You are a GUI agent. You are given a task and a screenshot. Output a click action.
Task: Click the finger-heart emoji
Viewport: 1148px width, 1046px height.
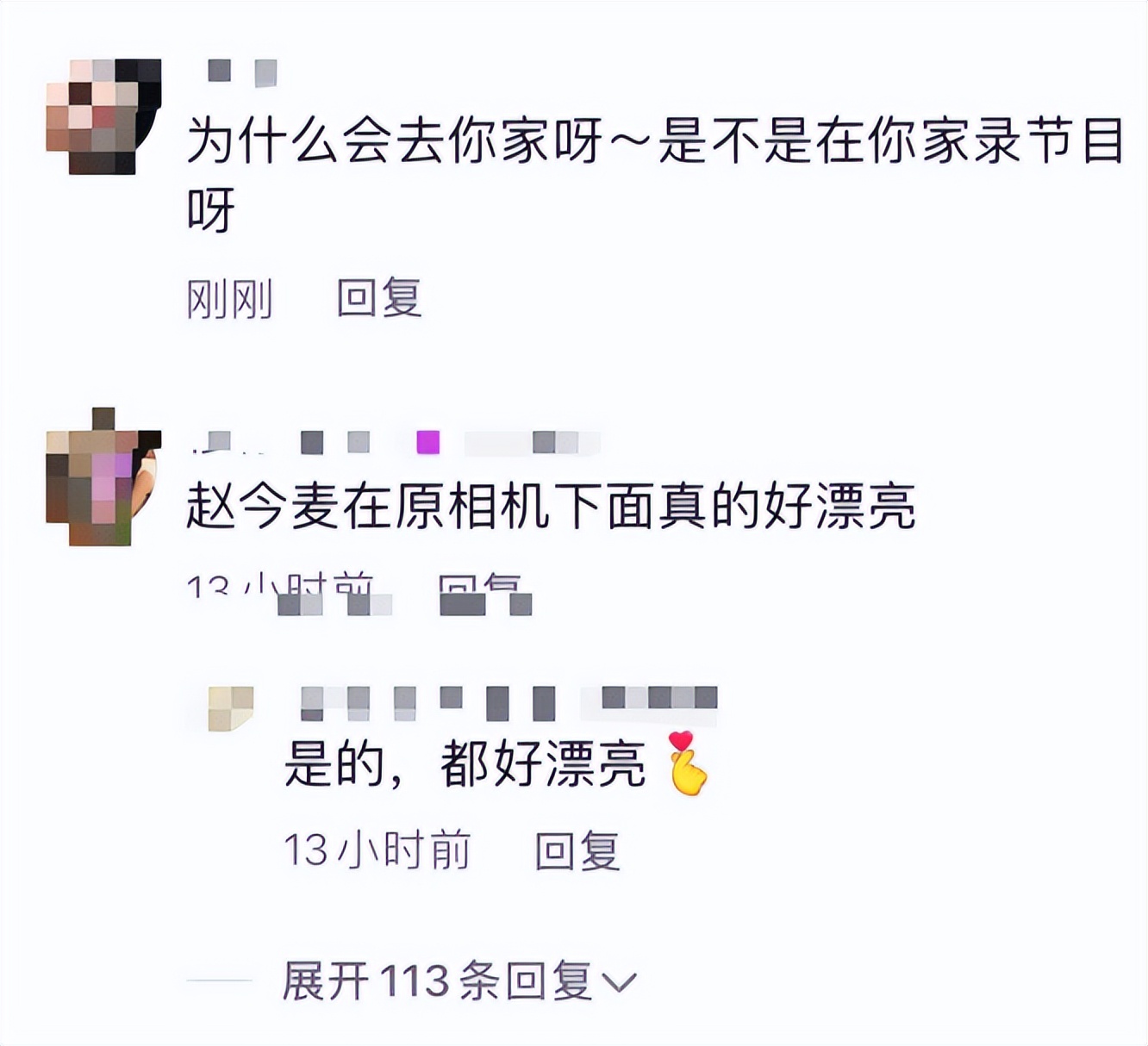point(688,763)
